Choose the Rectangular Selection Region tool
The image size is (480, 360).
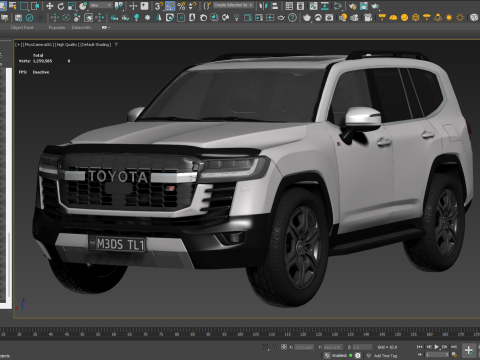coord(24,6)
